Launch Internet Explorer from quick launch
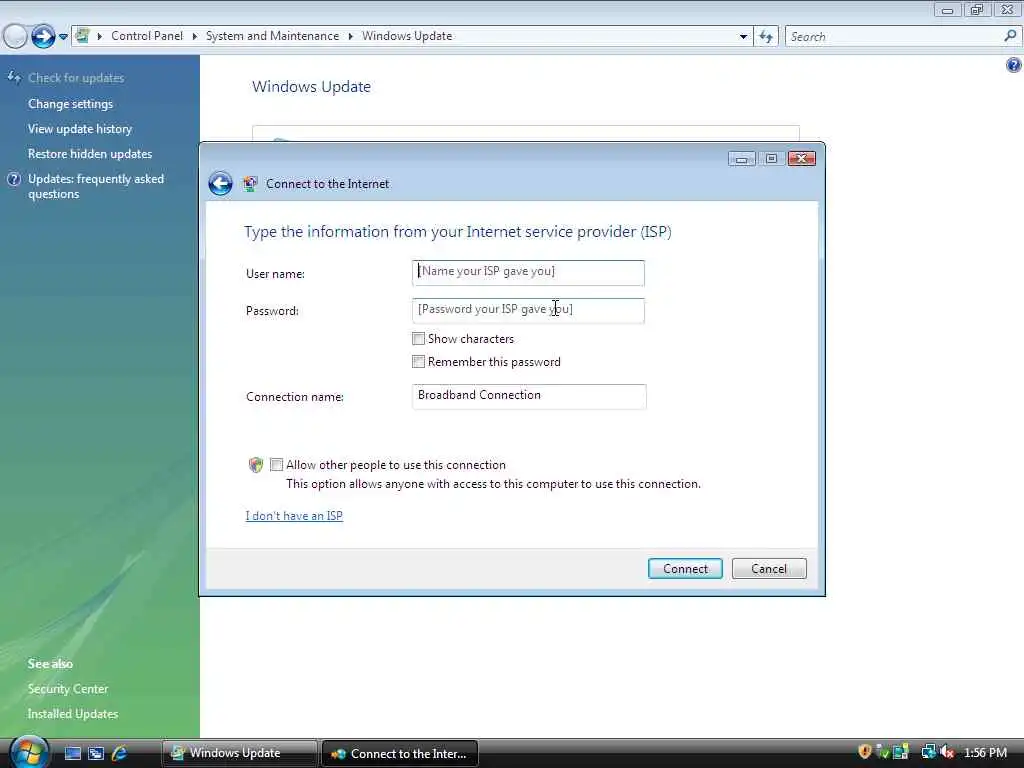 120,753
